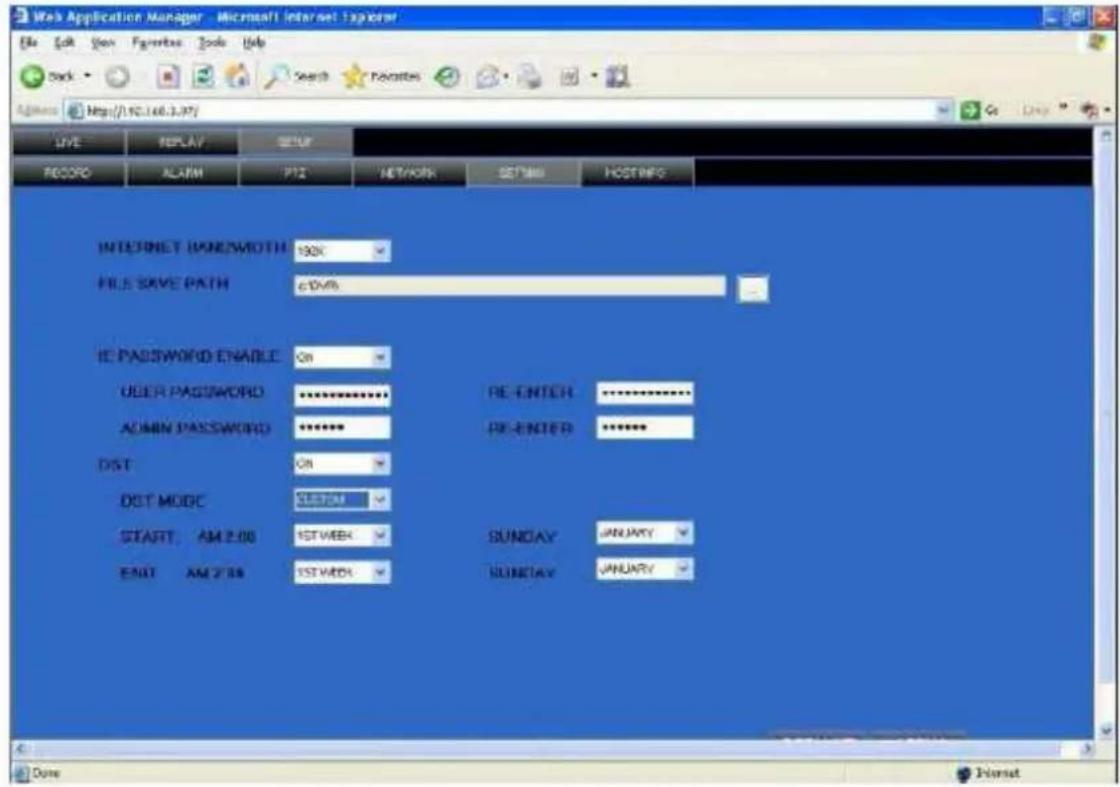The width and height of the screenshot is (1120, 787).
Task: Click the page icon in the address bar
Action: 75,111
